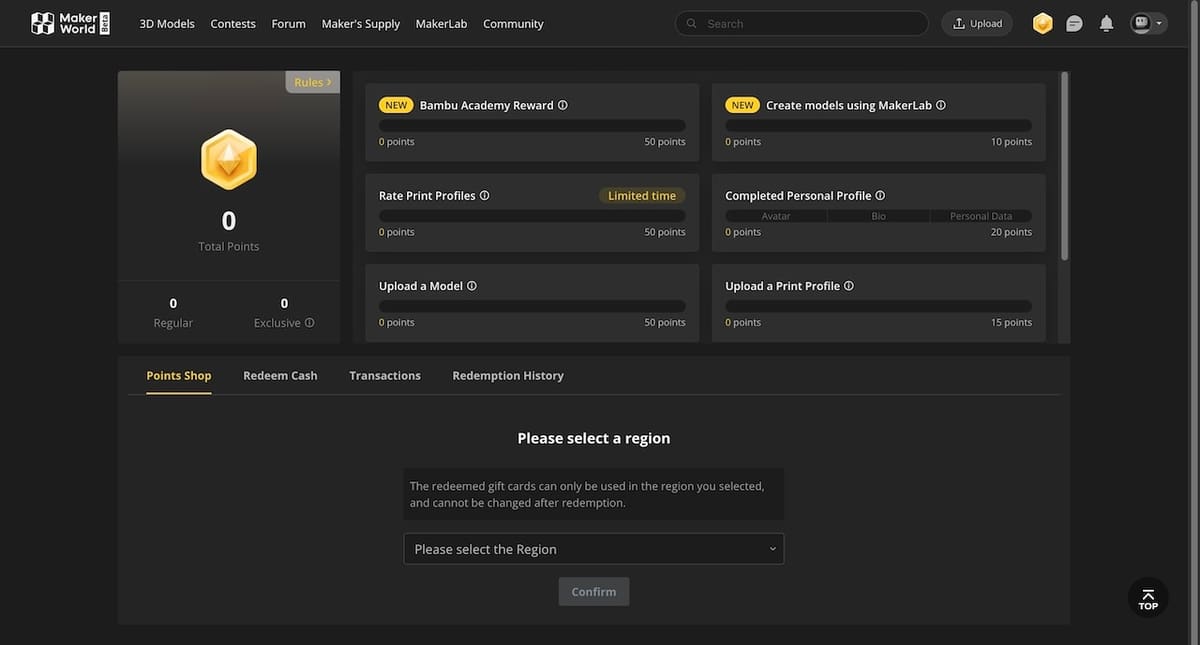
Task: Click the info icon next to Create models using MakerLab
Action: click(x=941, y=105)
